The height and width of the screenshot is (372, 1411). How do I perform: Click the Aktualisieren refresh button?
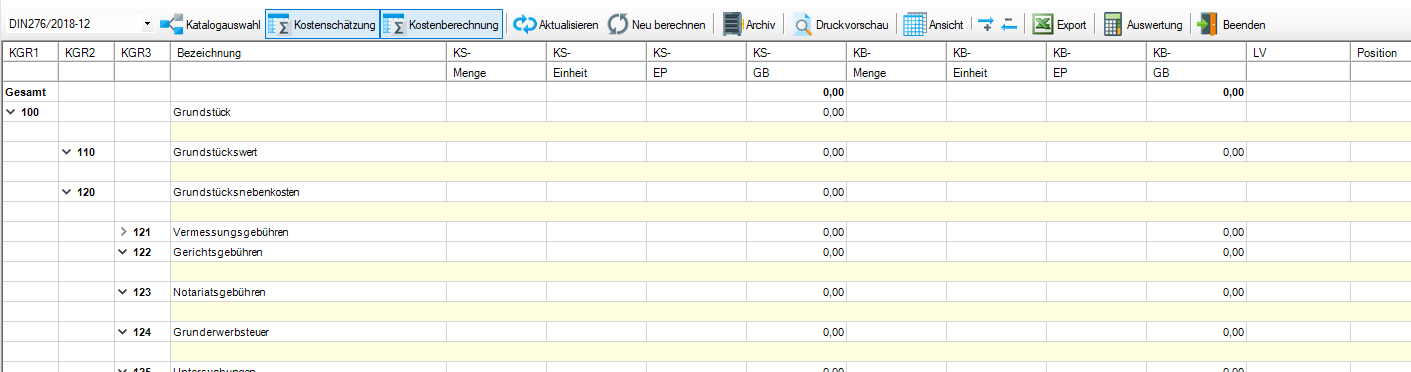click(556, 24)
